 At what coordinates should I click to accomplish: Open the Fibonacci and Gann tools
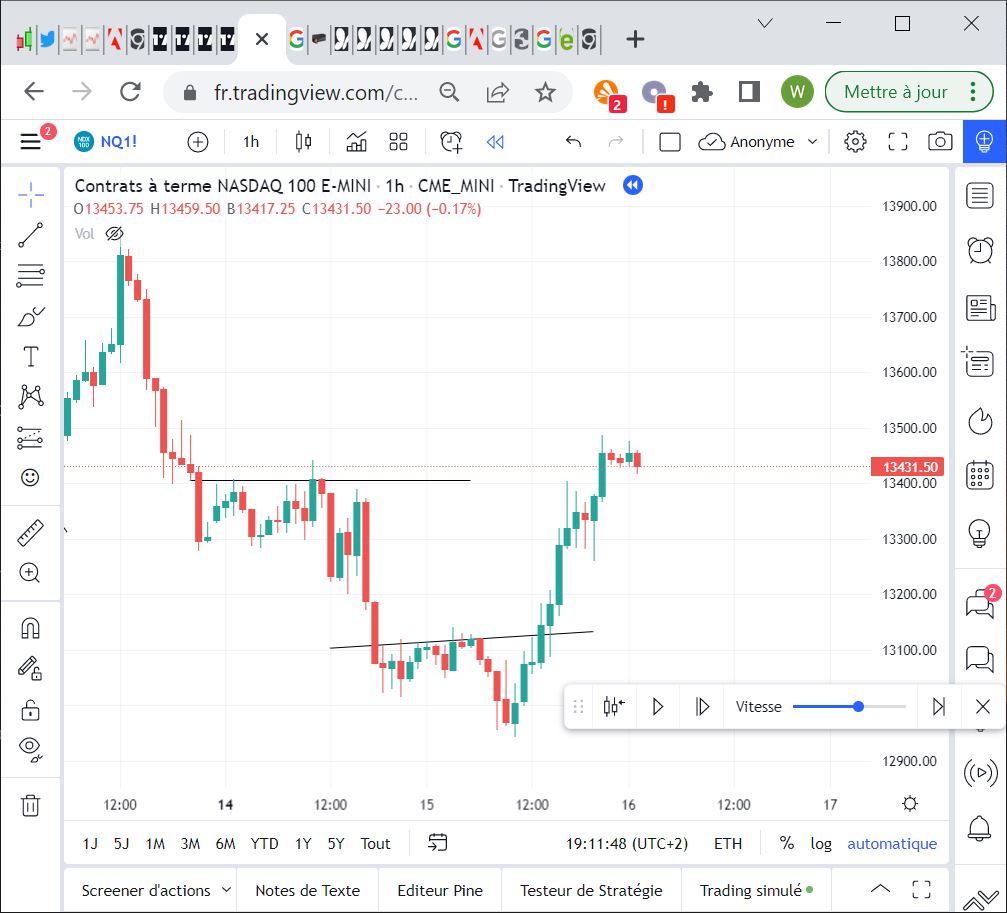coord(30,275)
